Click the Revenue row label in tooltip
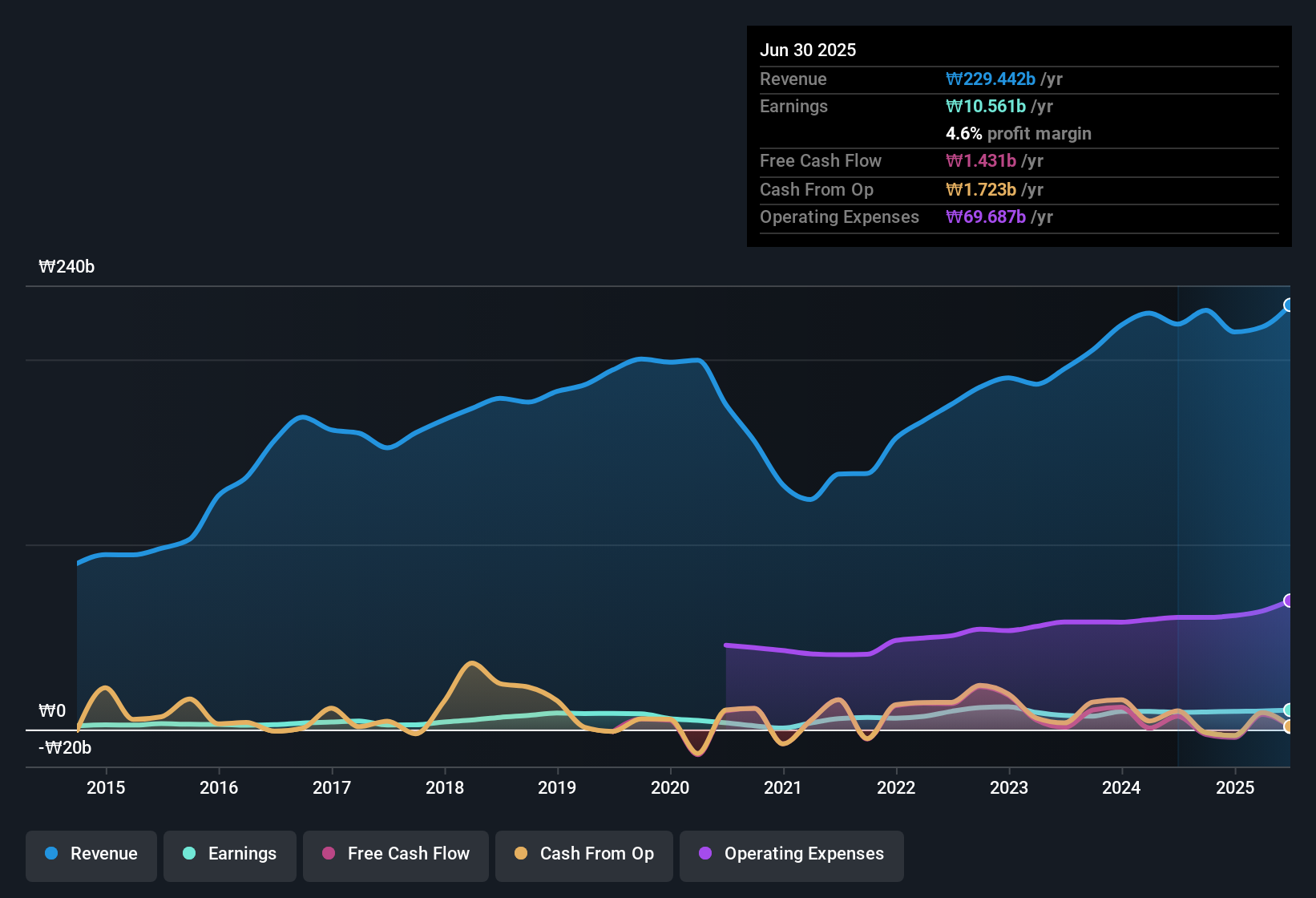Image resolution: width=1316 pixels, height=898 pixels. click(793, 79)
